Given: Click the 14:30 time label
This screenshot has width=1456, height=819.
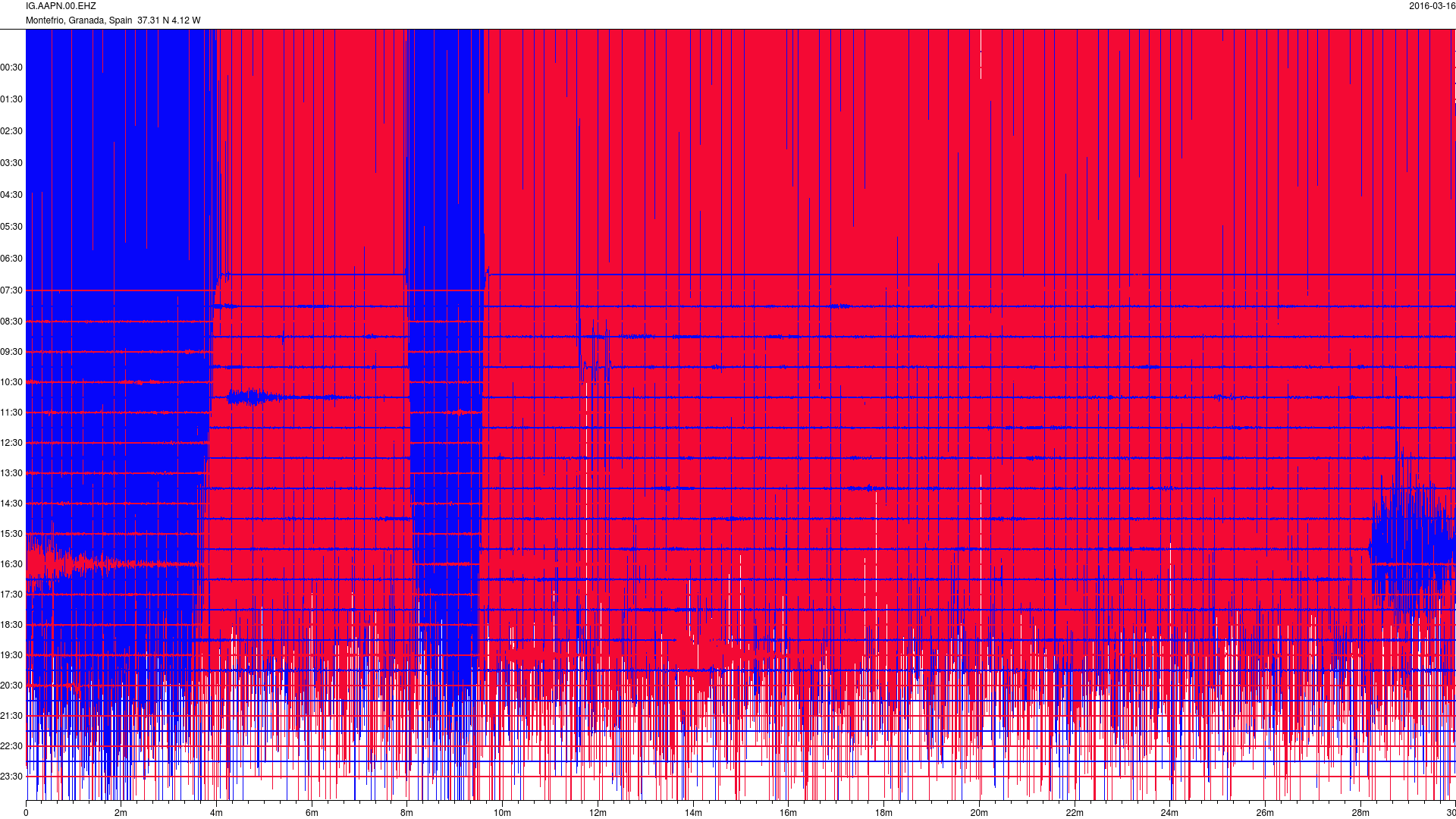Looking at the screenshot, I should (11, 504).
